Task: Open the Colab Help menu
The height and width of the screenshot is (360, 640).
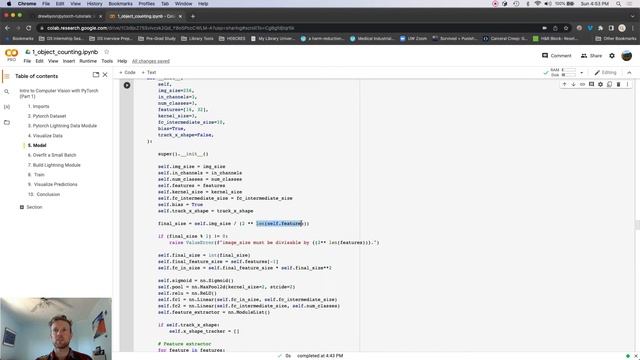Action: pyautogui.click(x=122, y=61)
